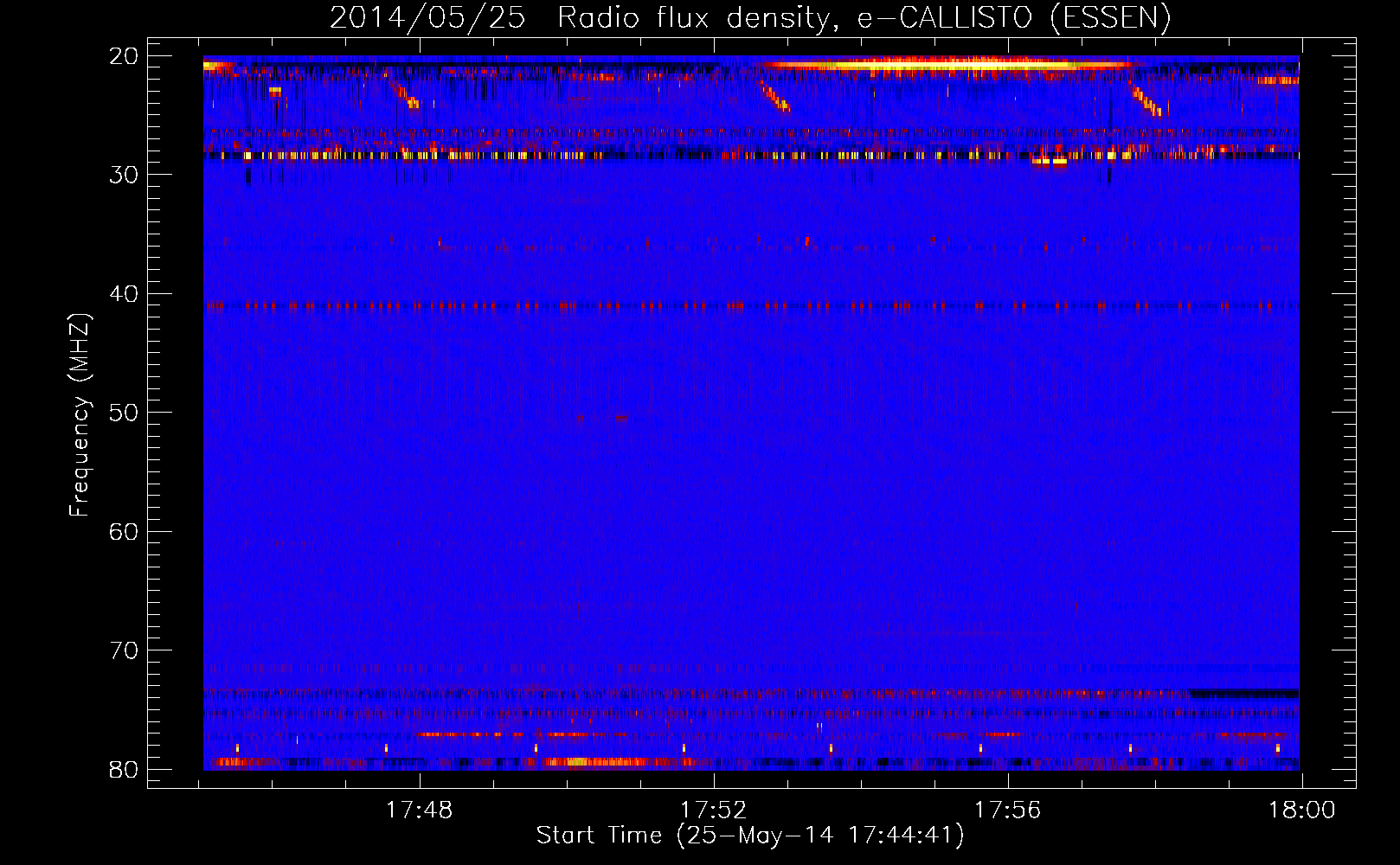This screenshot has width=1400, height=865.
Task: Click the drifting burst streak just before 17:48
Action: (x=404, y=93)
